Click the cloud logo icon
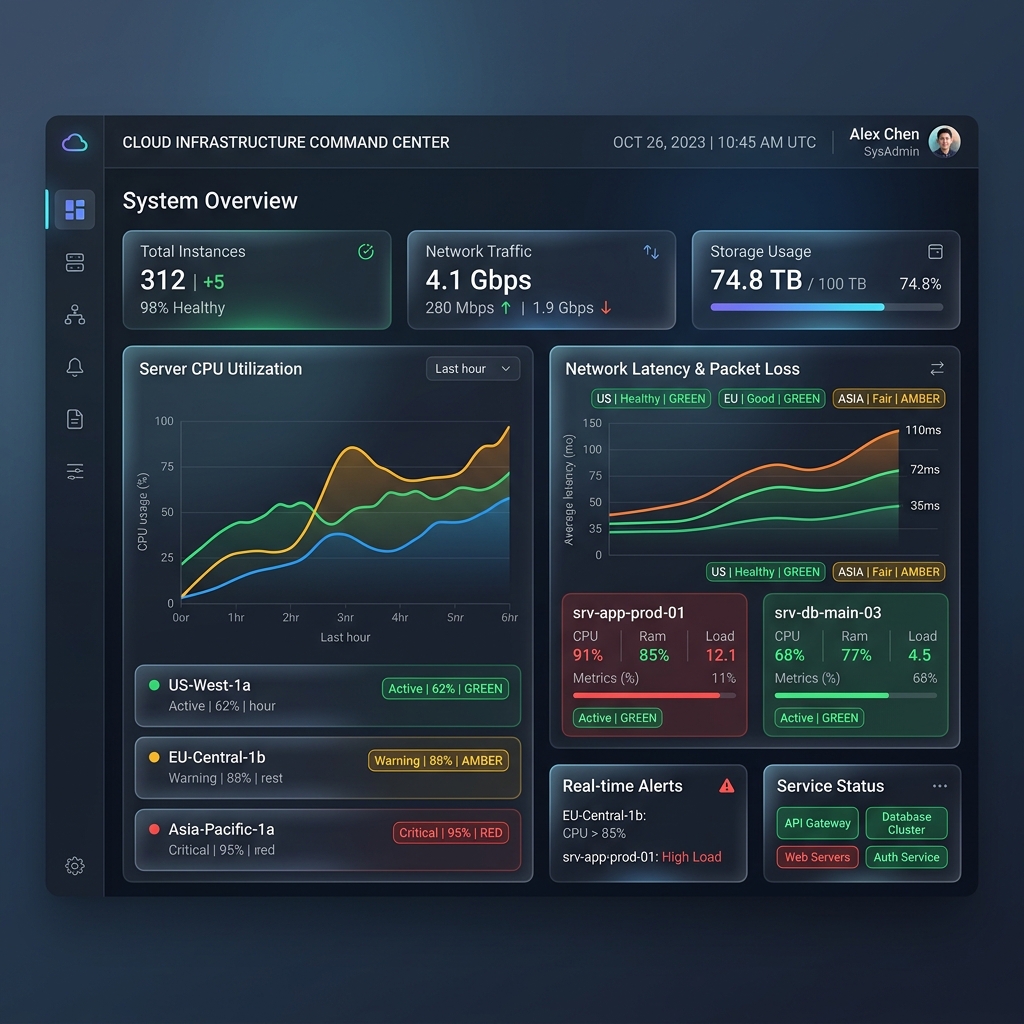Screen dimensions: 1024x1024 (74, 142)
